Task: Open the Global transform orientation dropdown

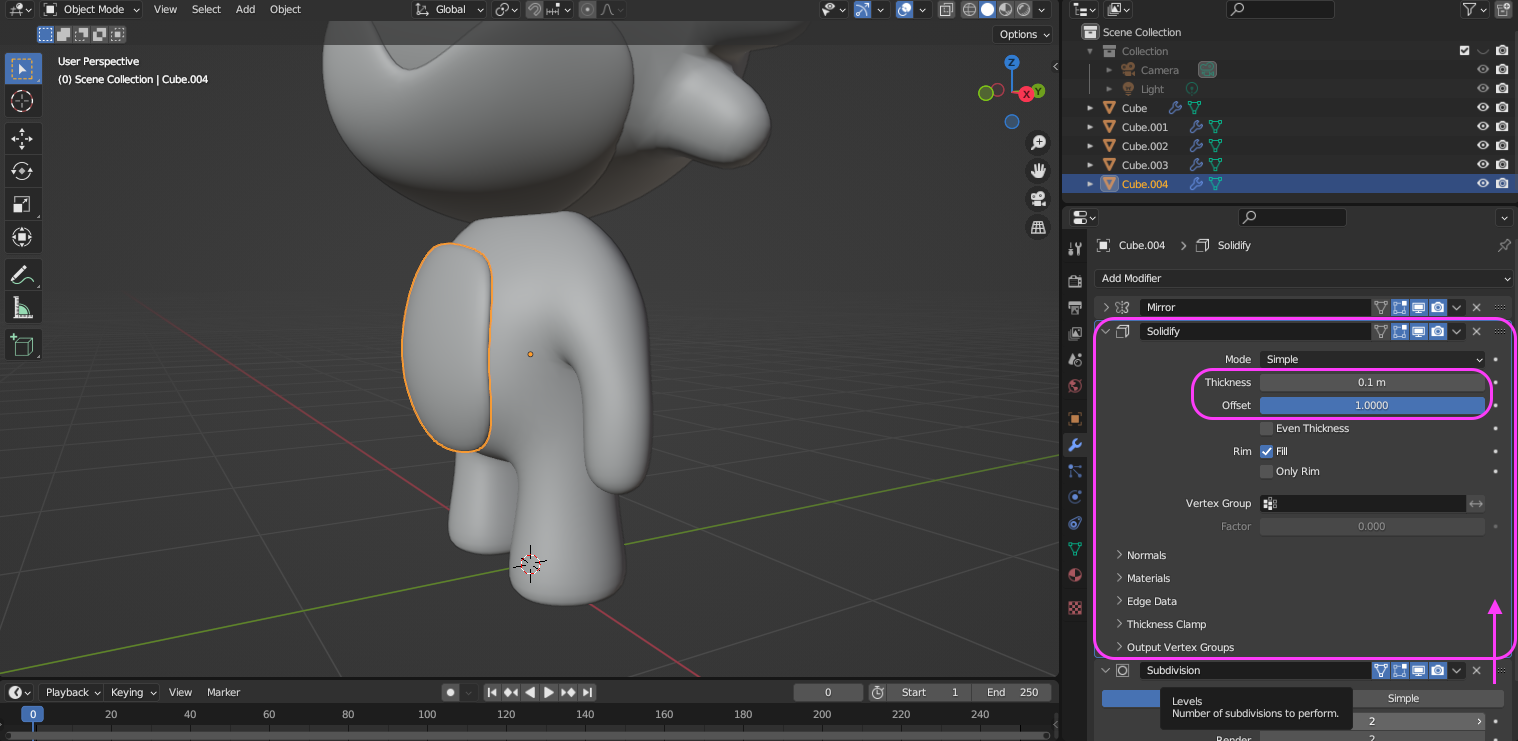Action: (x=451, y=9)
